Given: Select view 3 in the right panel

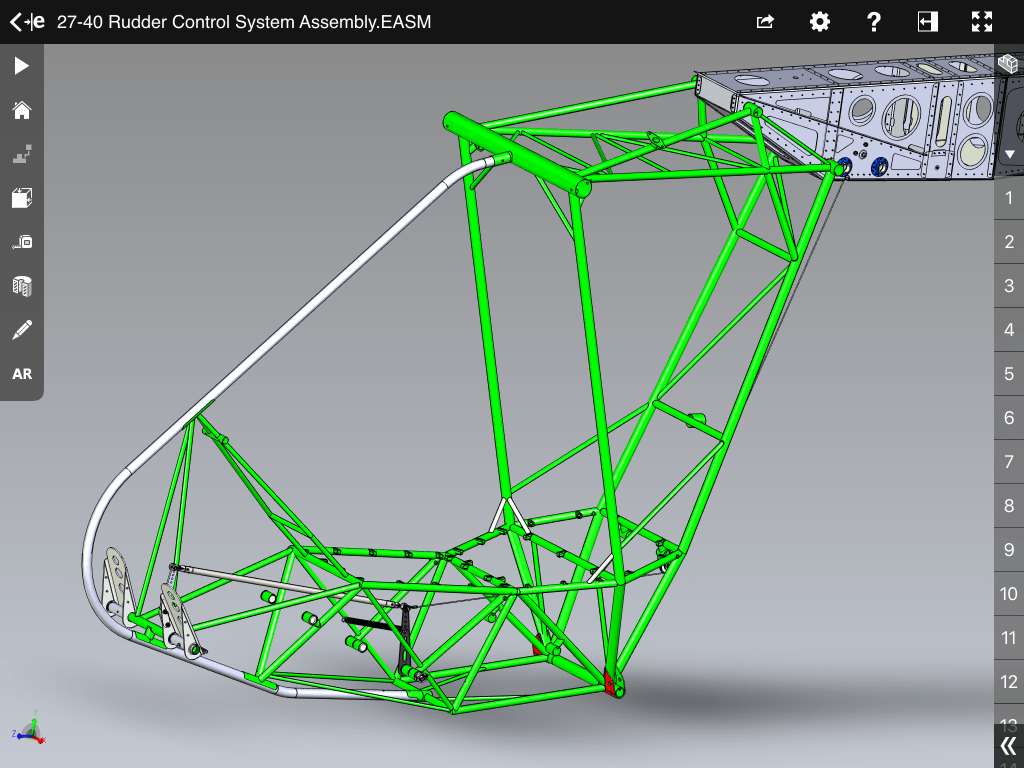Looking at the screenshot, I should click(x=1009, y=285).
